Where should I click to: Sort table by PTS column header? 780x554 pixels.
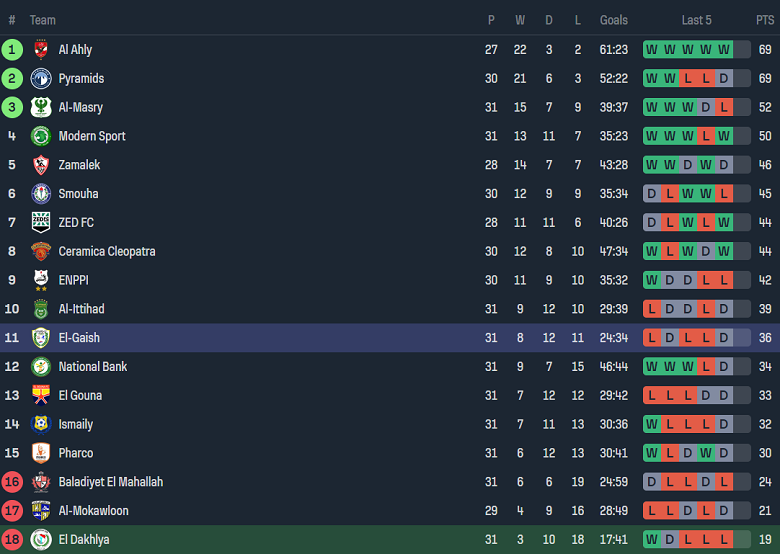point(765,20)
